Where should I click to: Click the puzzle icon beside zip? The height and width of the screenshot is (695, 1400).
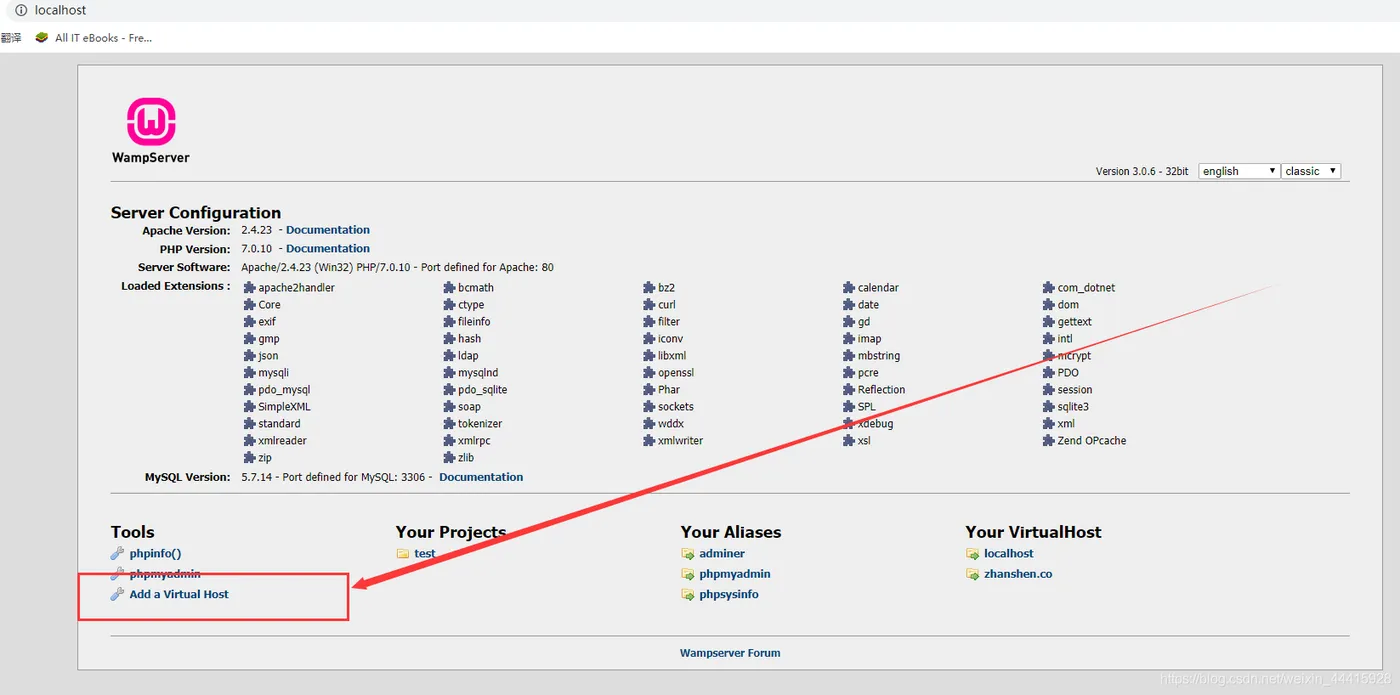(250, 458)
